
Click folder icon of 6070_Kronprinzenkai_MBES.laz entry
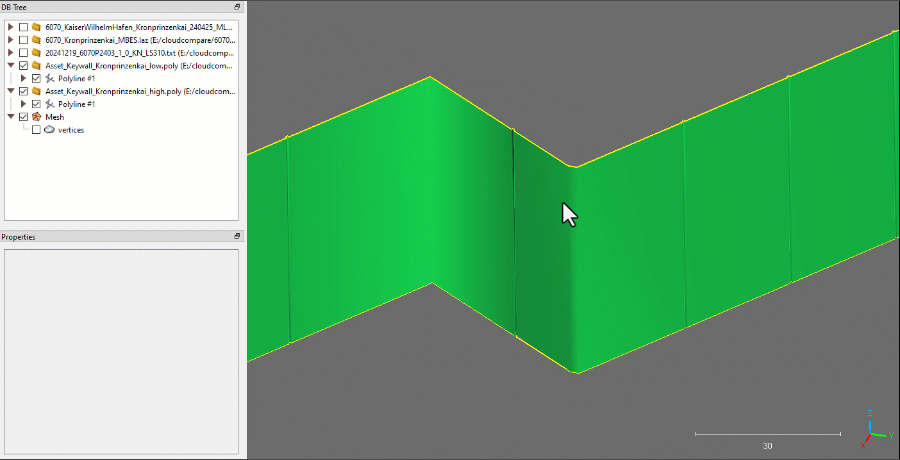coord(37,40)
